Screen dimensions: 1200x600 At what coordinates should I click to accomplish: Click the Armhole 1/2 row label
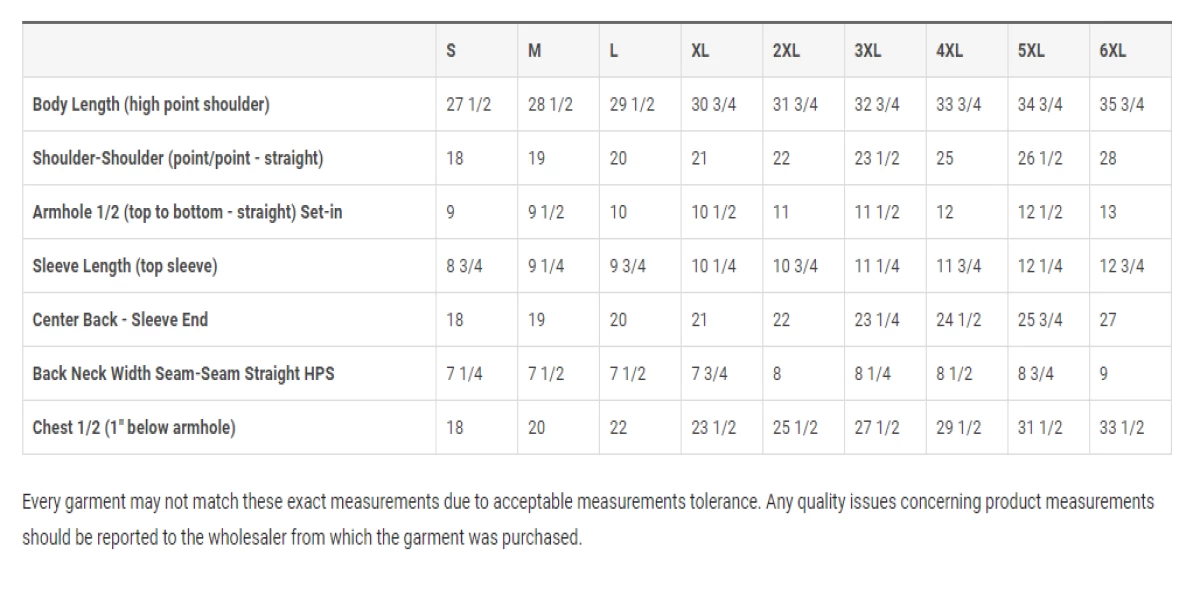[x=187, y=212]
